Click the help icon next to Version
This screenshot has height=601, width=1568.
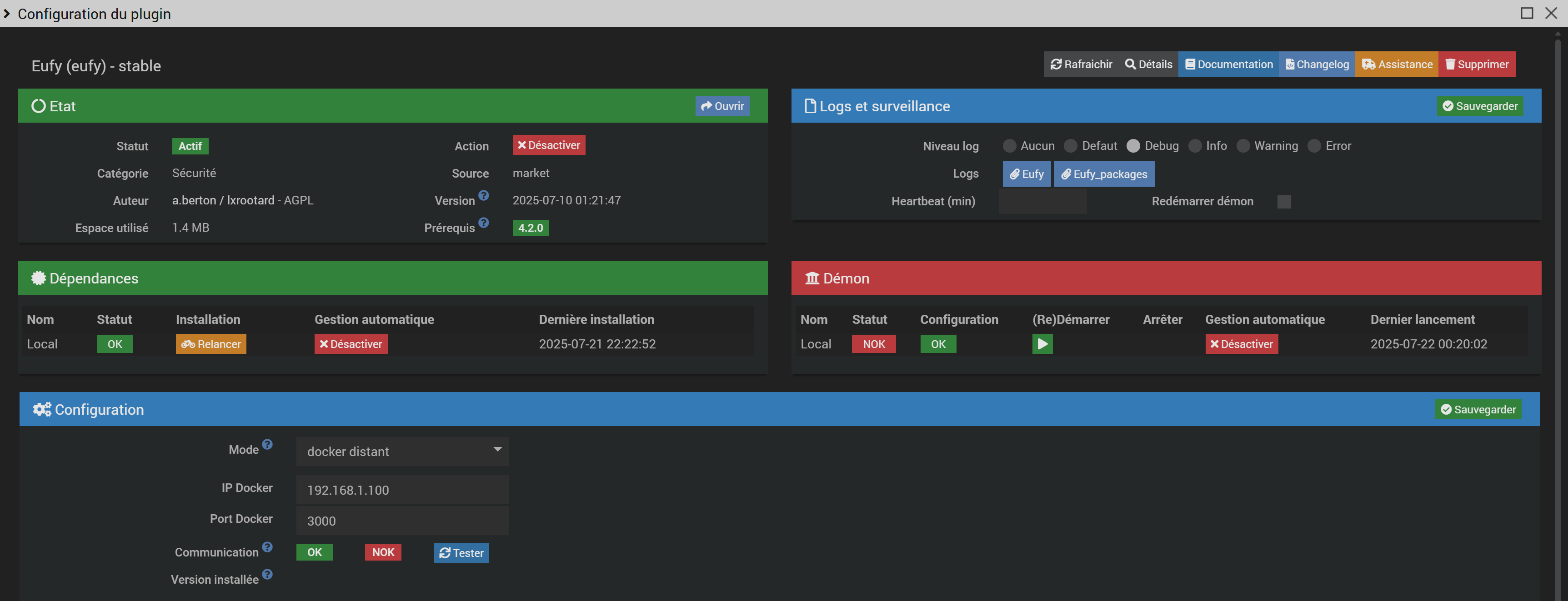483,196
